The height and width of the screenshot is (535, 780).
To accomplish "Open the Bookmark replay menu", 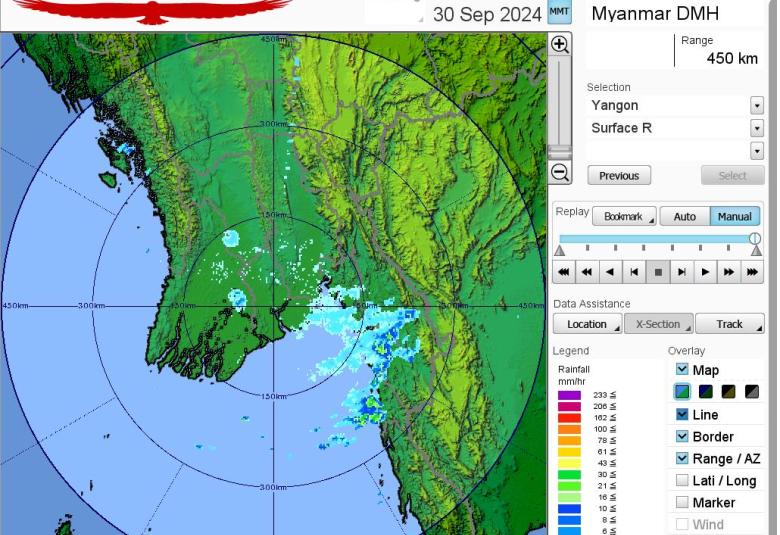I will (624, 217).
